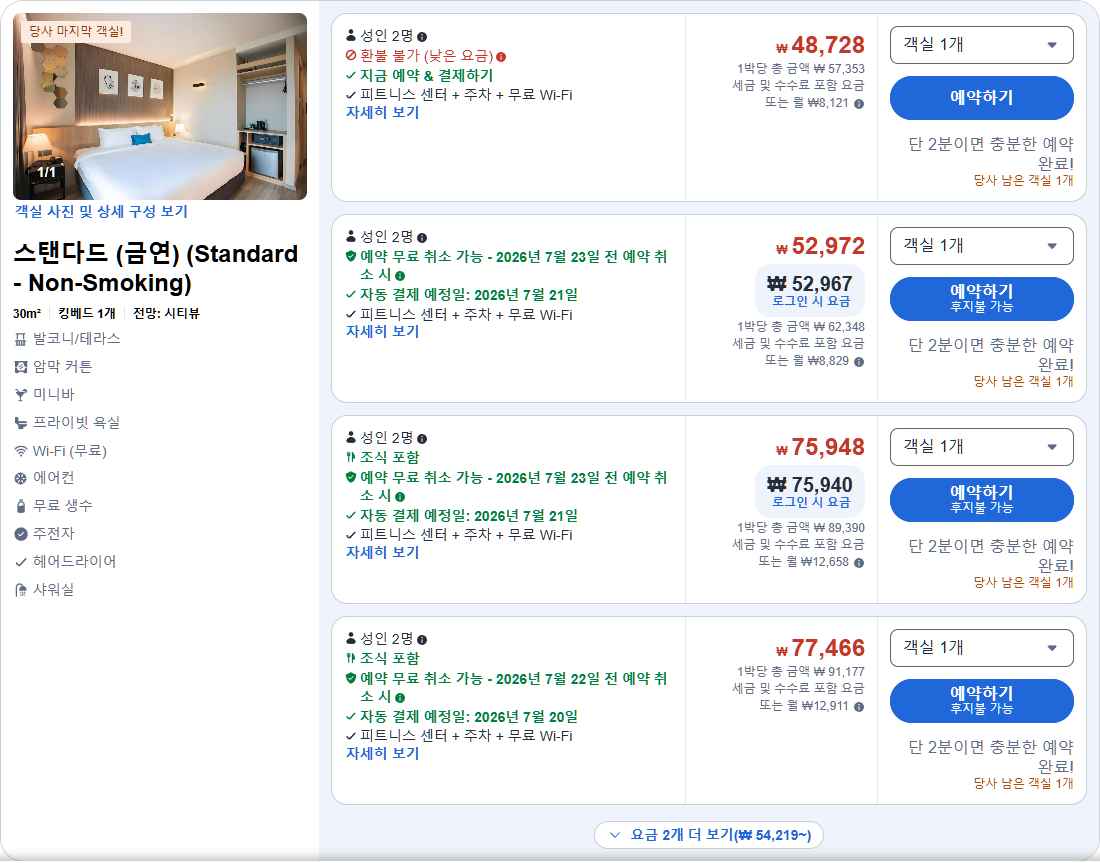This screenshot has height=863, width=1100.
Task: Expand 요금 2개 더 보기 rates
Action: click(x=709, y=835)
